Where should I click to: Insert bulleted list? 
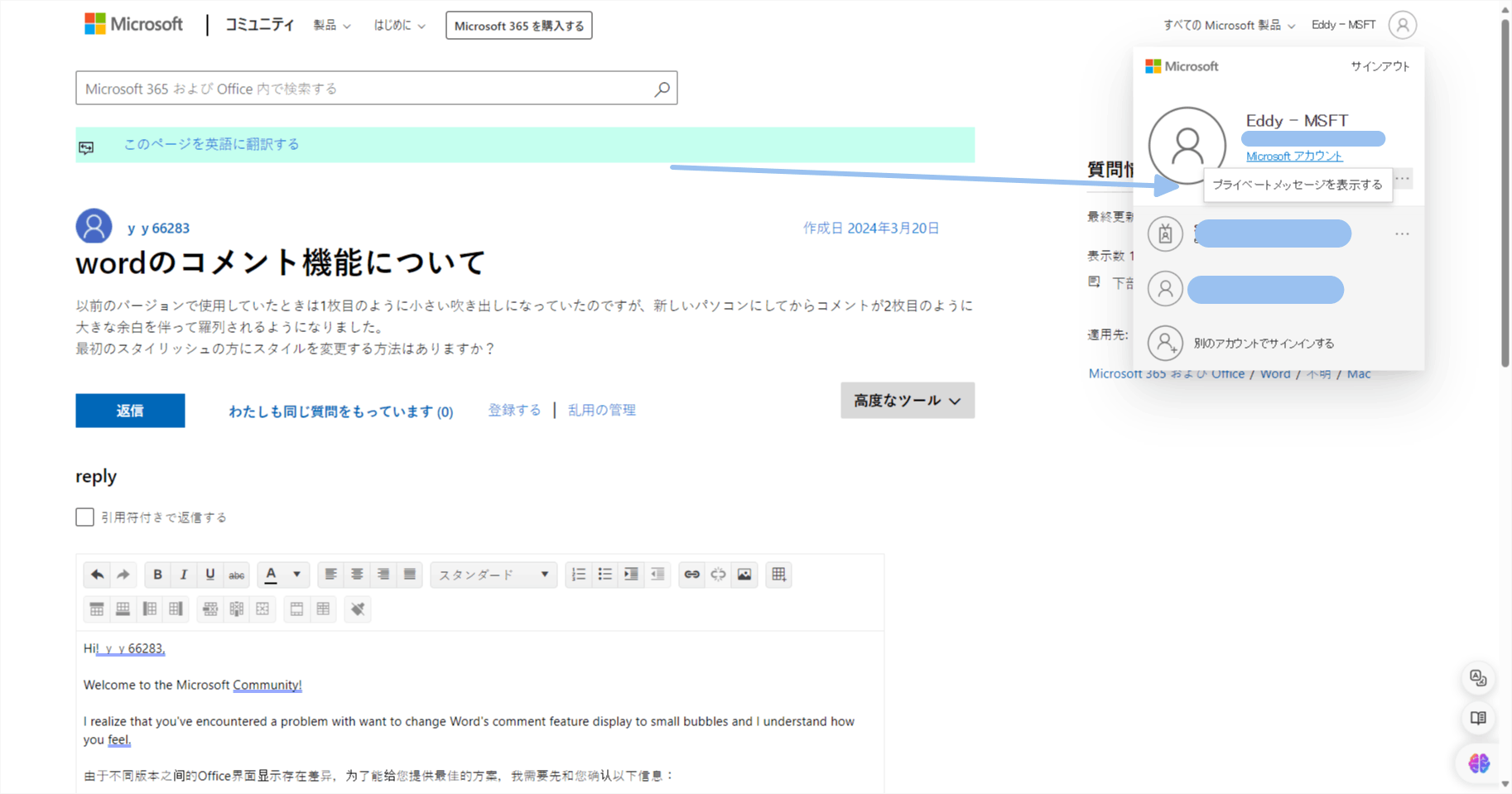(x=605, y=575)
